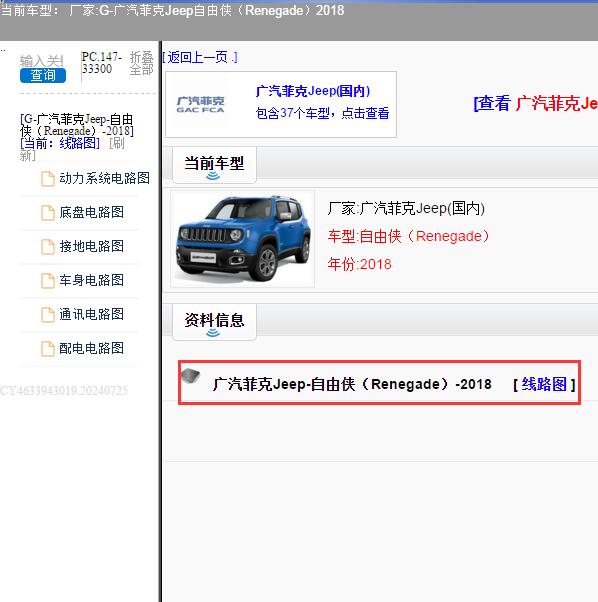Click the PC.147-33300 text in sidebar
The height and width of the screenshot is (602, 598).
click(x=102, y=63)
